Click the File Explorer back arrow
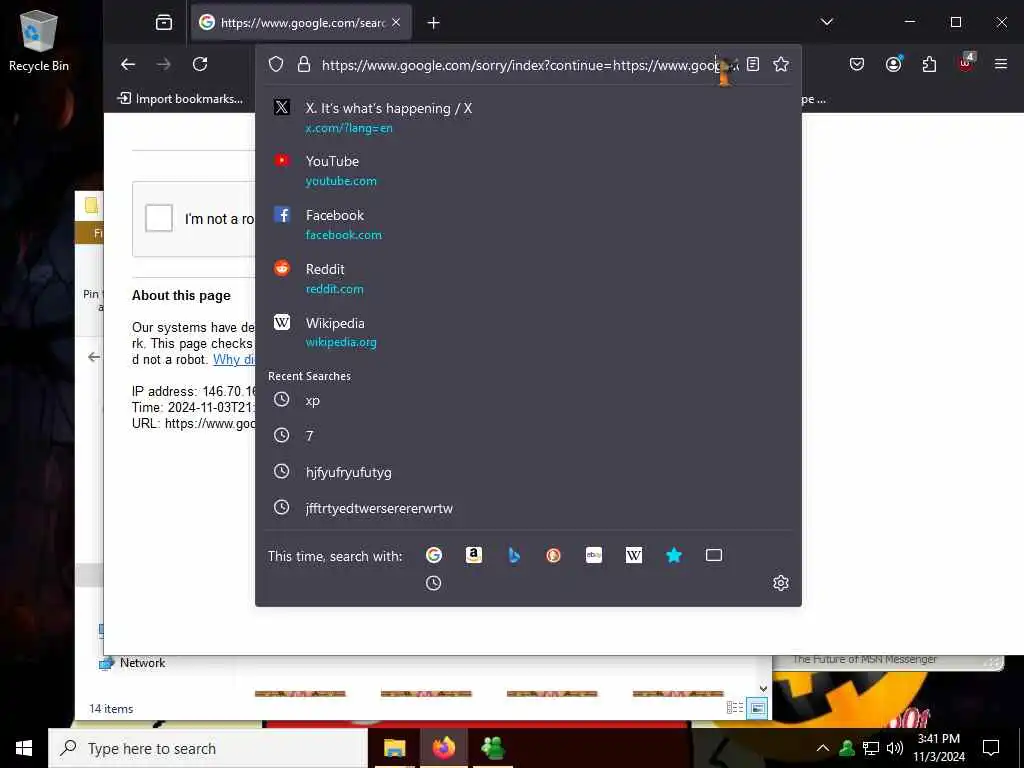 [94, 357]
